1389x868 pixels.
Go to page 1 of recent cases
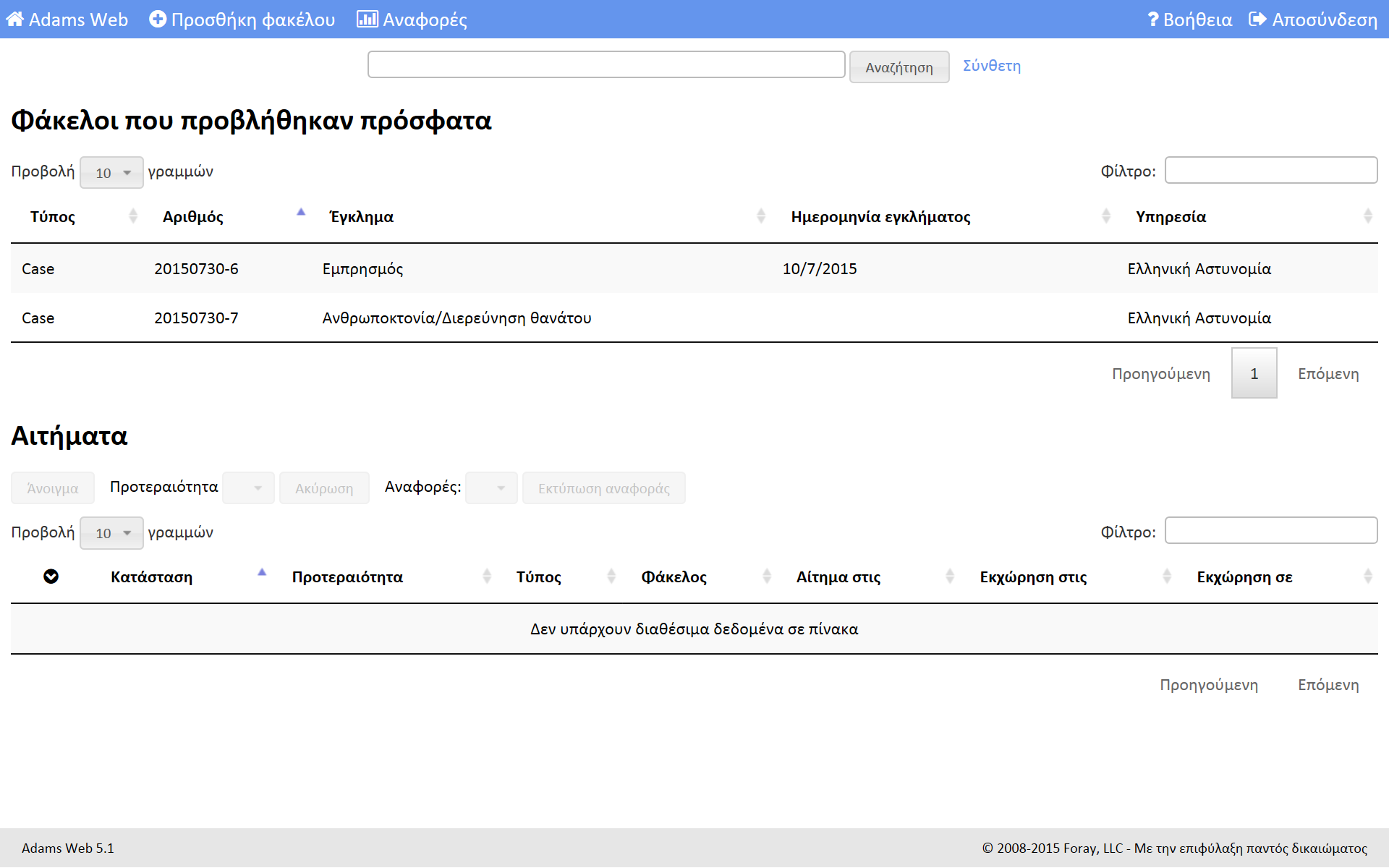coord(1254,373)
